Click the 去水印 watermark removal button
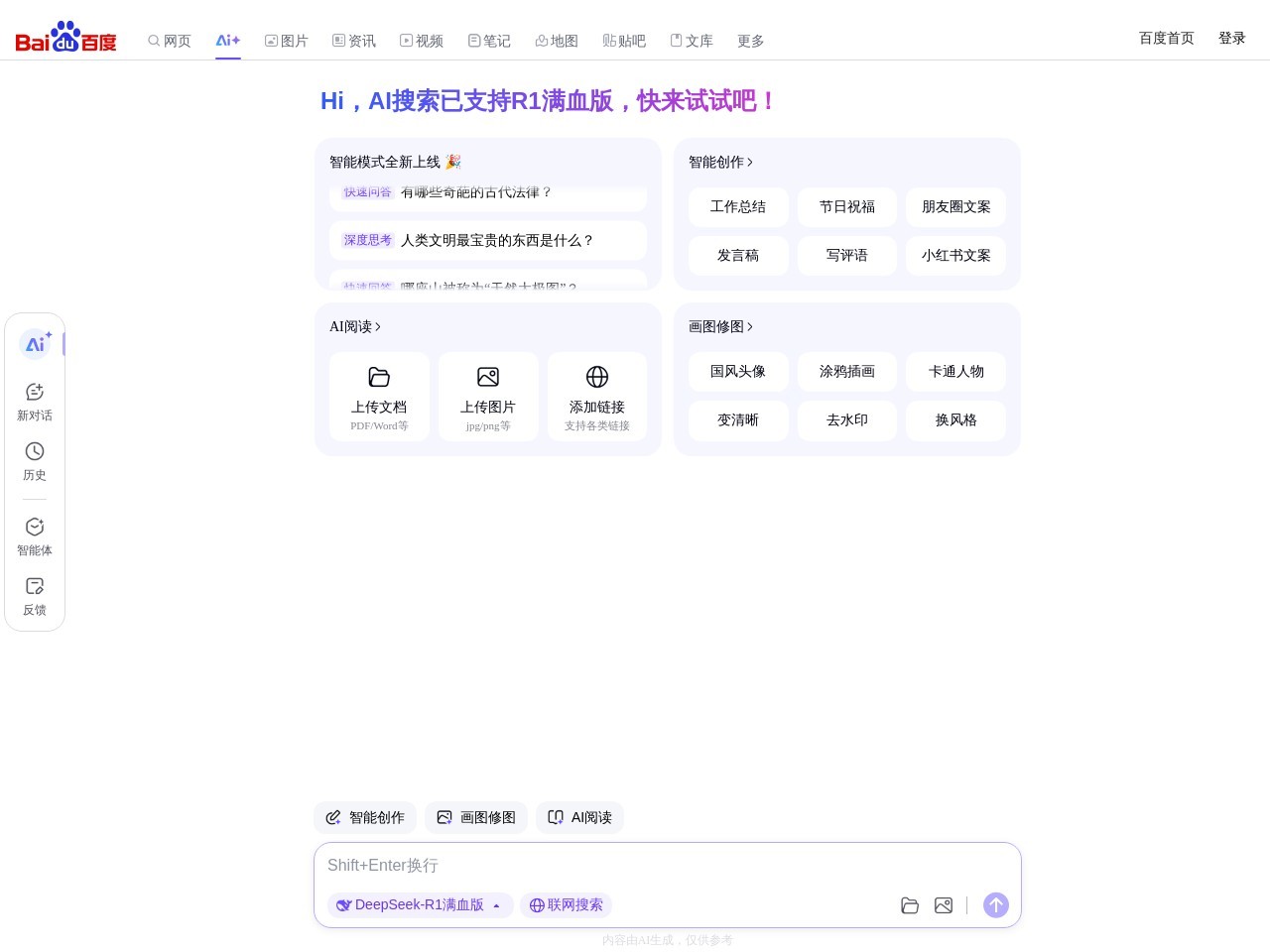Viewport: 1270px width, 952px height. 846,419
